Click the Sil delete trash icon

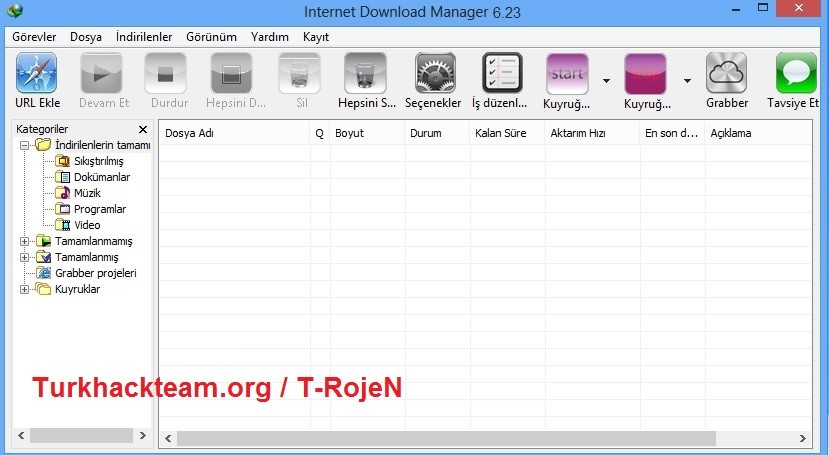pyautogui.click(x=299, y=73)
